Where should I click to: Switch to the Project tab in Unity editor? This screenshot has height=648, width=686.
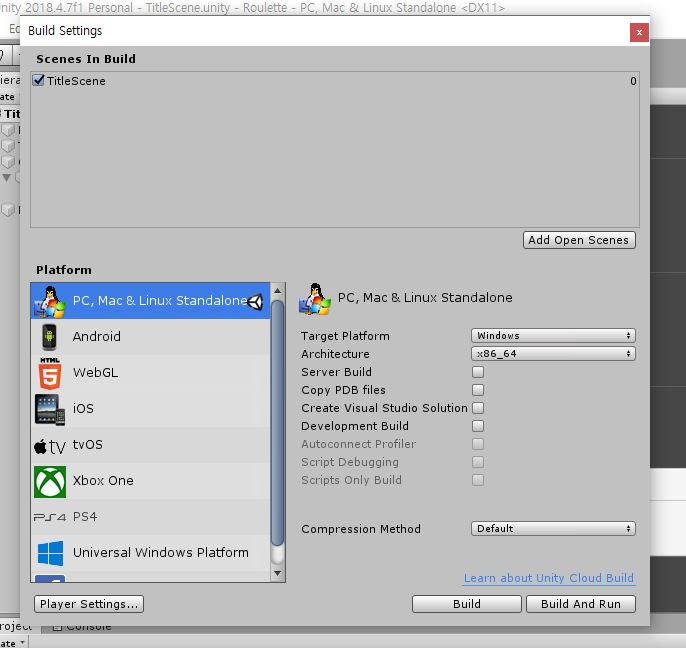[x=16, y=627]
